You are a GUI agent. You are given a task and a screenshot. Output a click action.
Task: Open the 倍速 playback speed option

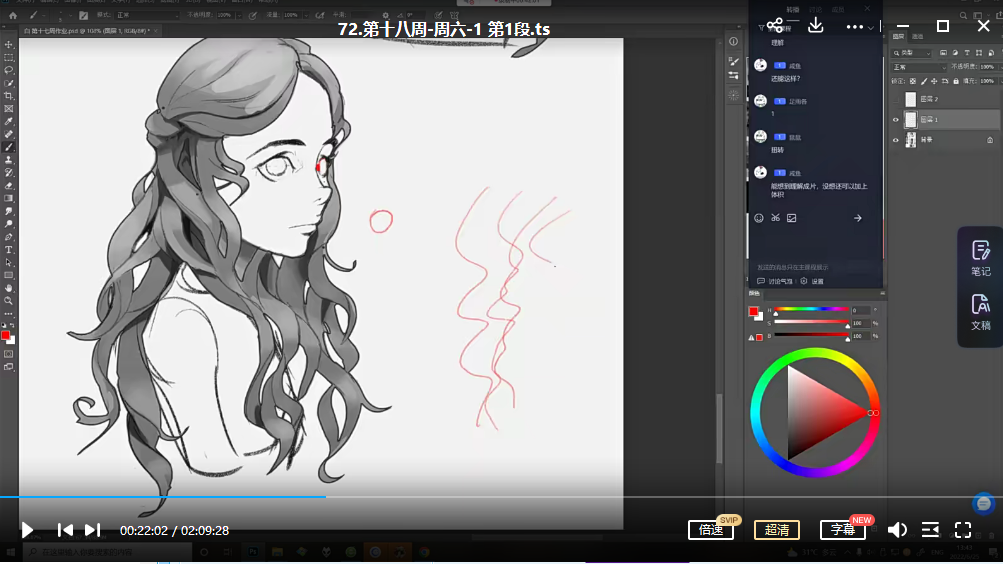[711, 530]
